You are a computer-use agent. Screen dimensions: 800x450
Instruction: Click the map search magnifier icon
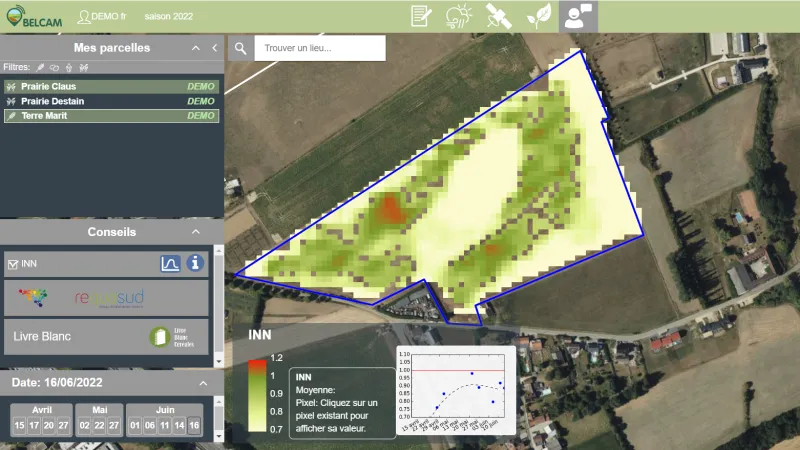click(x=240, y=48)
